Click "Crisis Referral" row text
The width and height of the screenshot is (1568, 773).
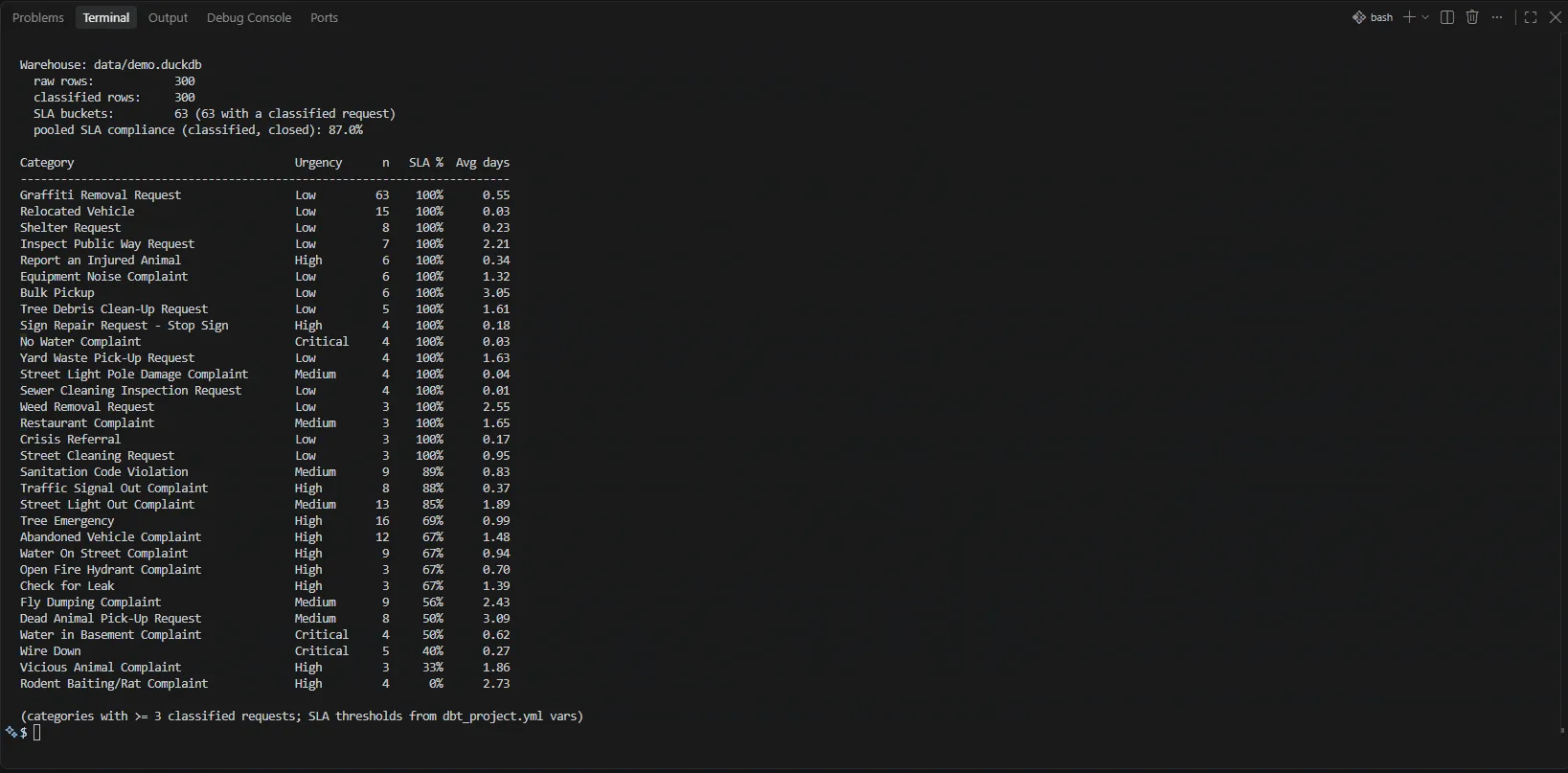point(71,440)
